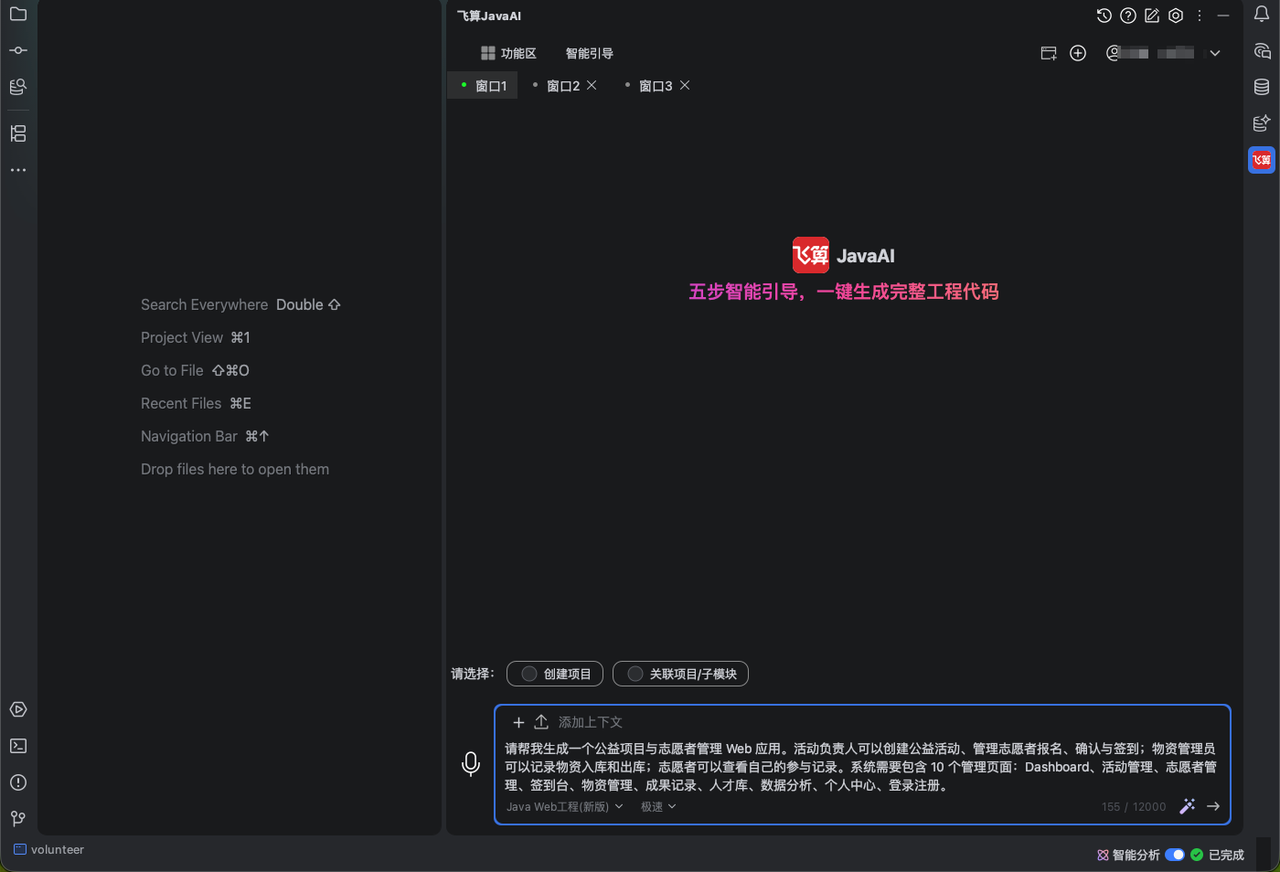
Task: Click the 智能分析 icon in the status bar
Action: [1103, 855]
